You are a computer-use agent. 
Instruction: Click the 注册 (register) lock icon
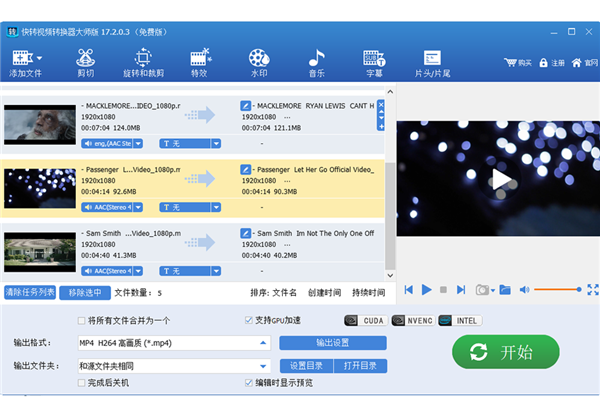(x=543, y=63)
